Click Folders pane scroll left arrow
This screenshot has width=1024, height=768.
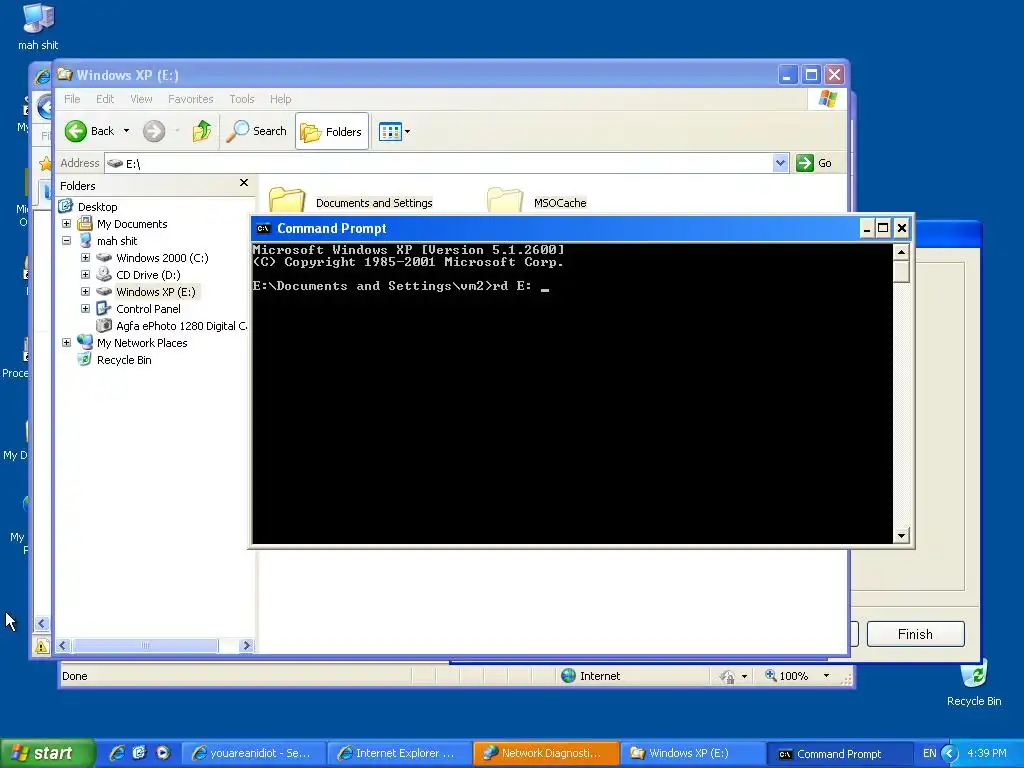coord(63,645)
